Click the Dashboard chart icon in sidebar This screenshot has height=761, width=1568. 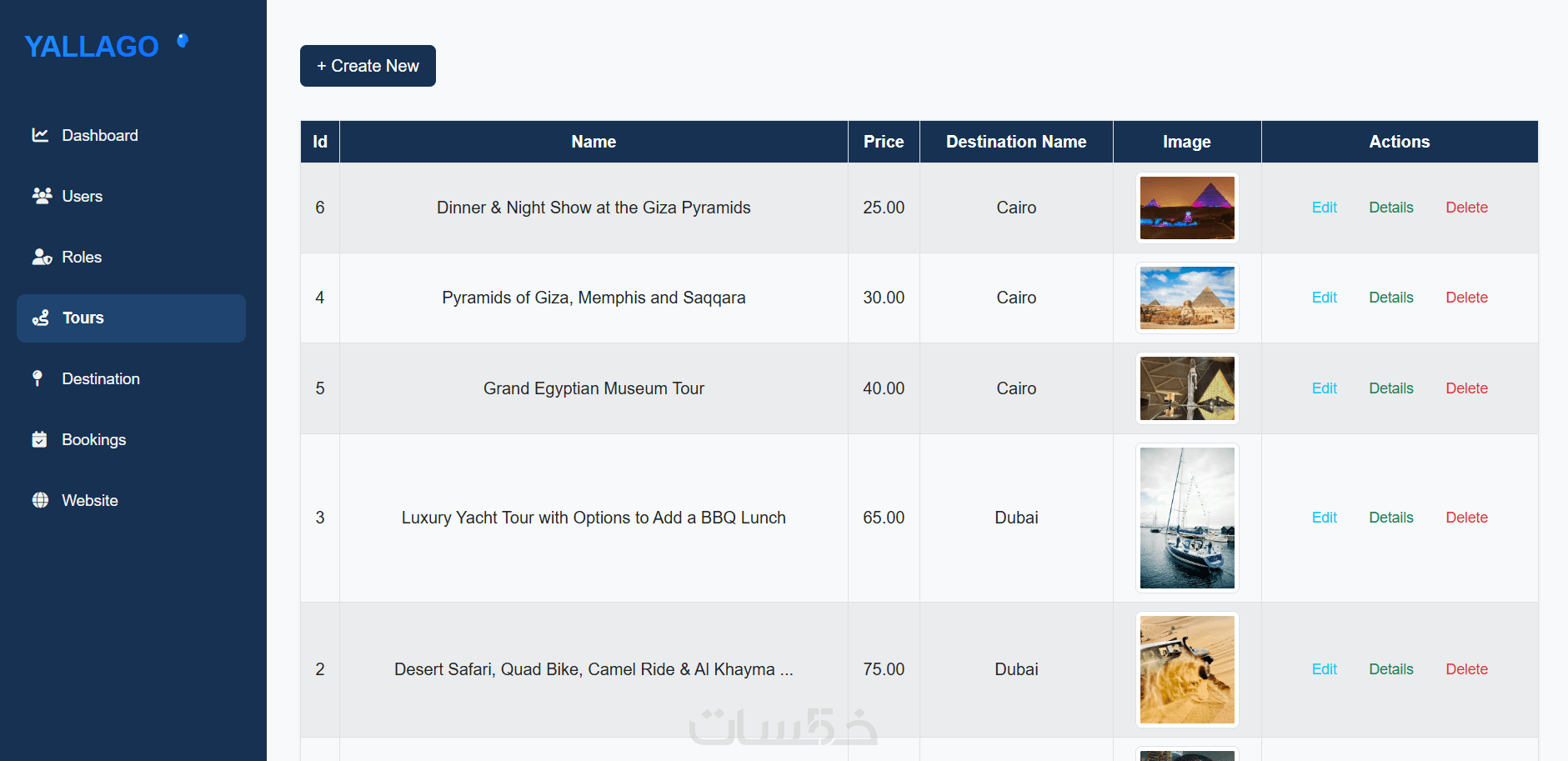(40, 135)
